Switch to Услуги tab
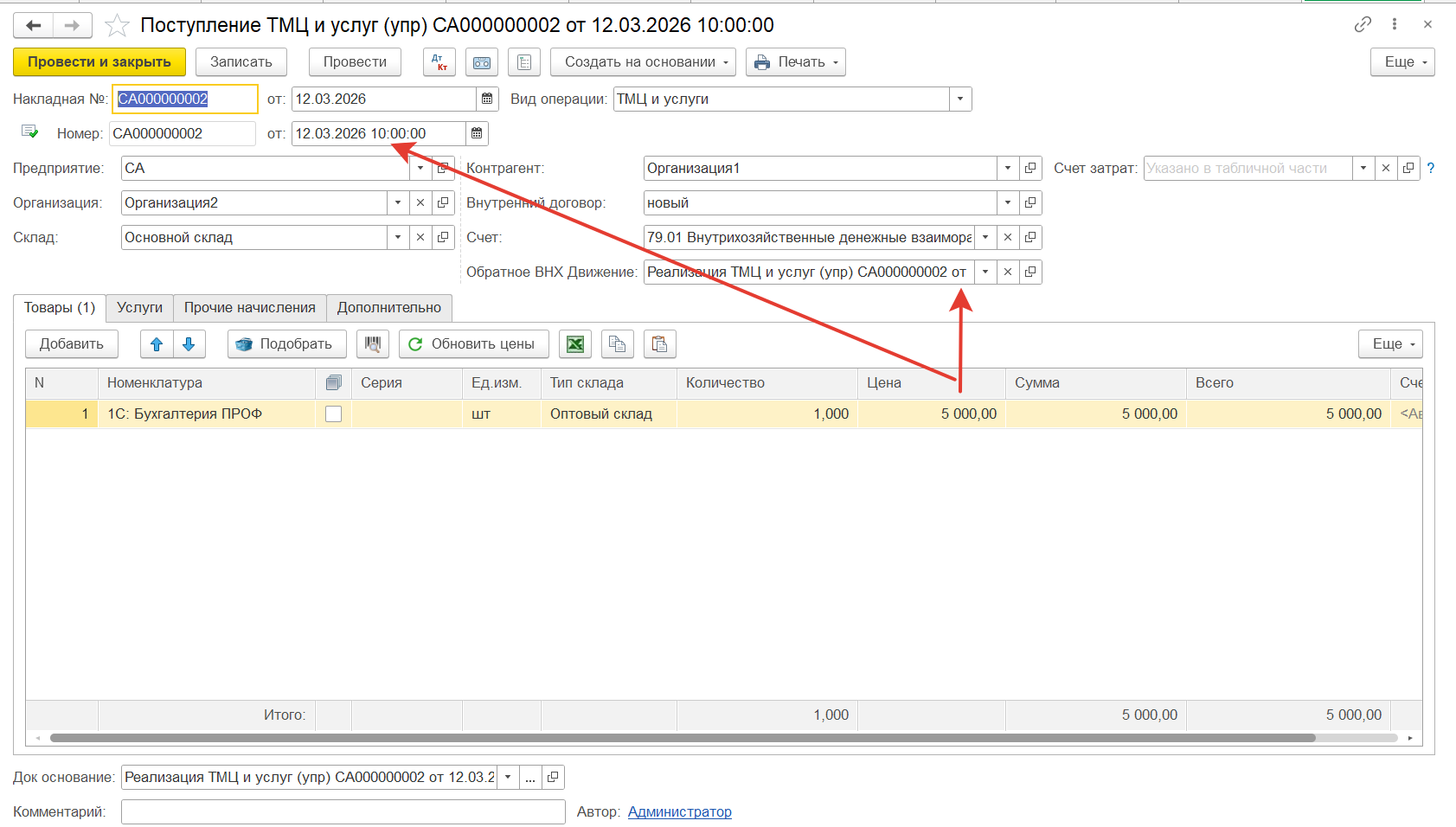 coord(139,308)
